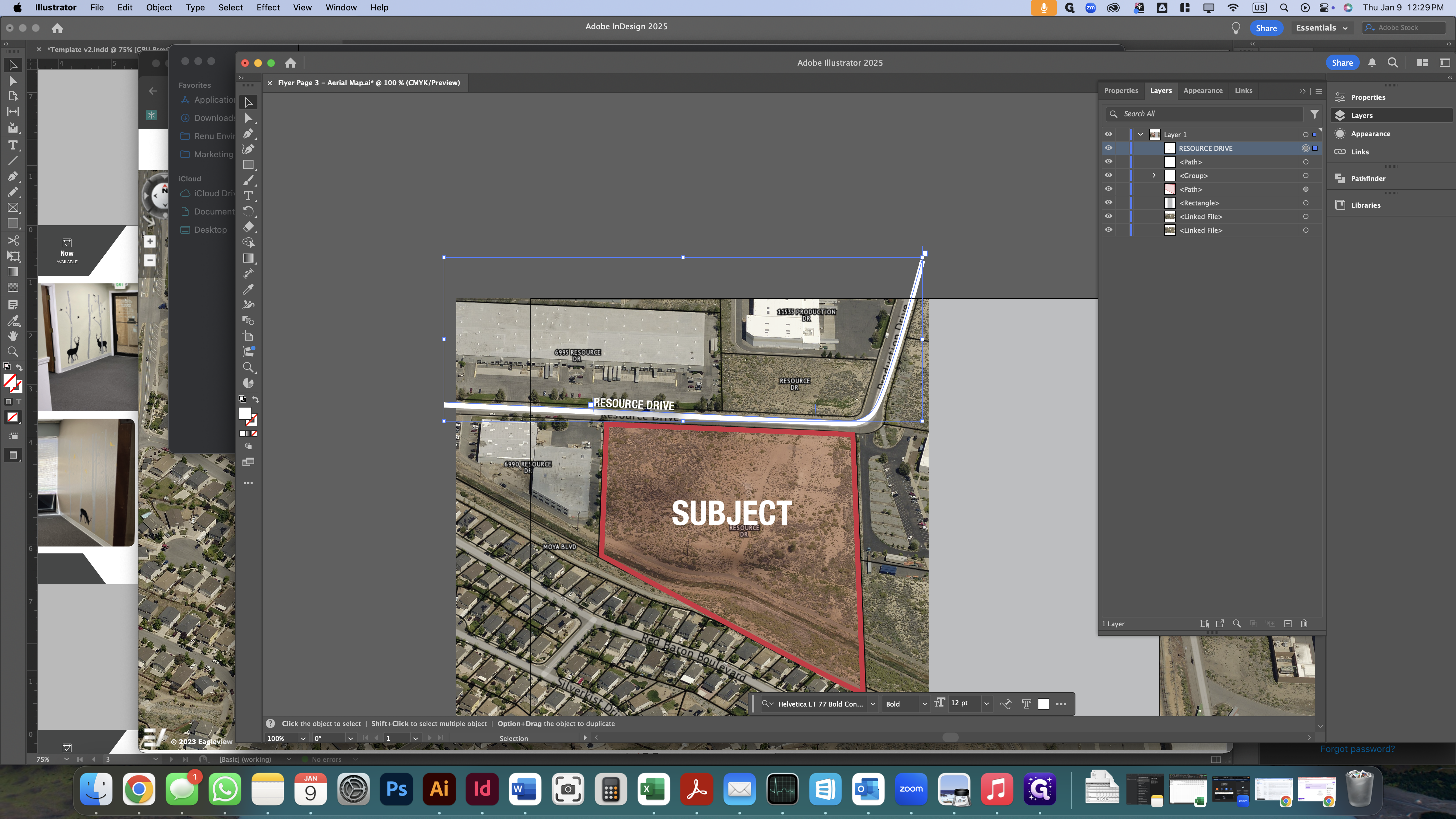Open the Layers panel menu hamburger icon

[x=1319, y=91]
